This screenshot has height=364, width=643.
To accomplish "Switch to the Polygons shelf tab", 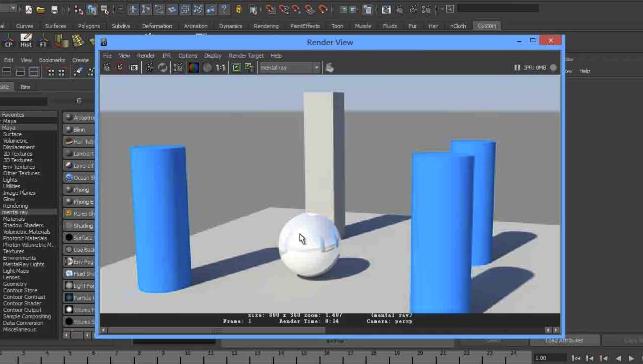I will pyautogui.click(x=89, y=26).
